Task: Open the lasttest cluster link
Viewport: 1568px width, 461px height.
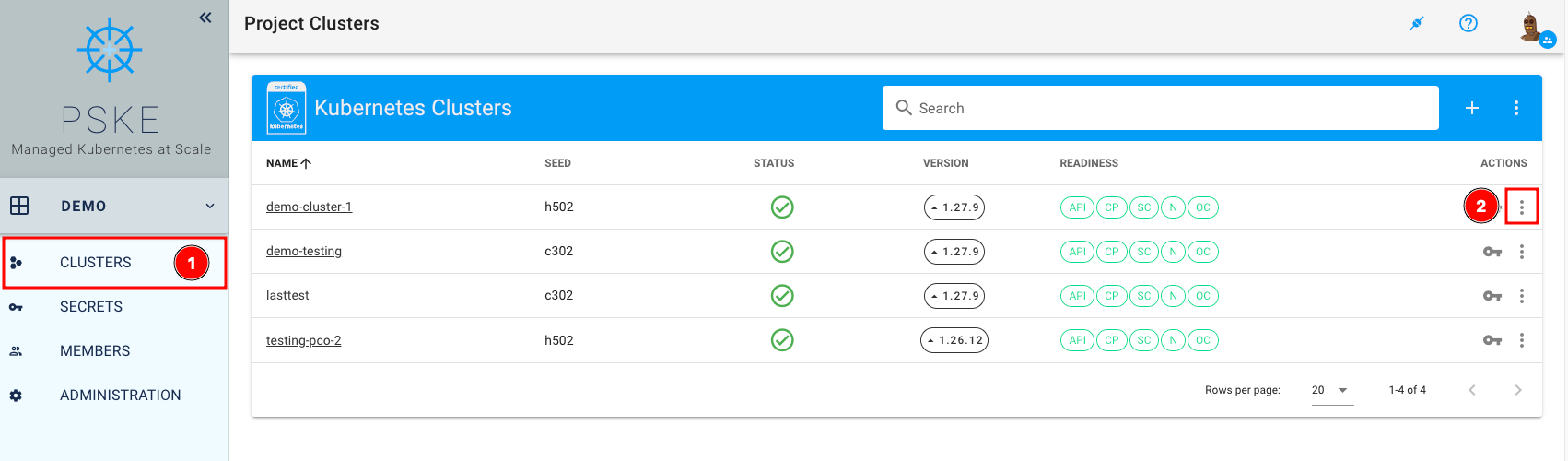Action: [287, 295]
